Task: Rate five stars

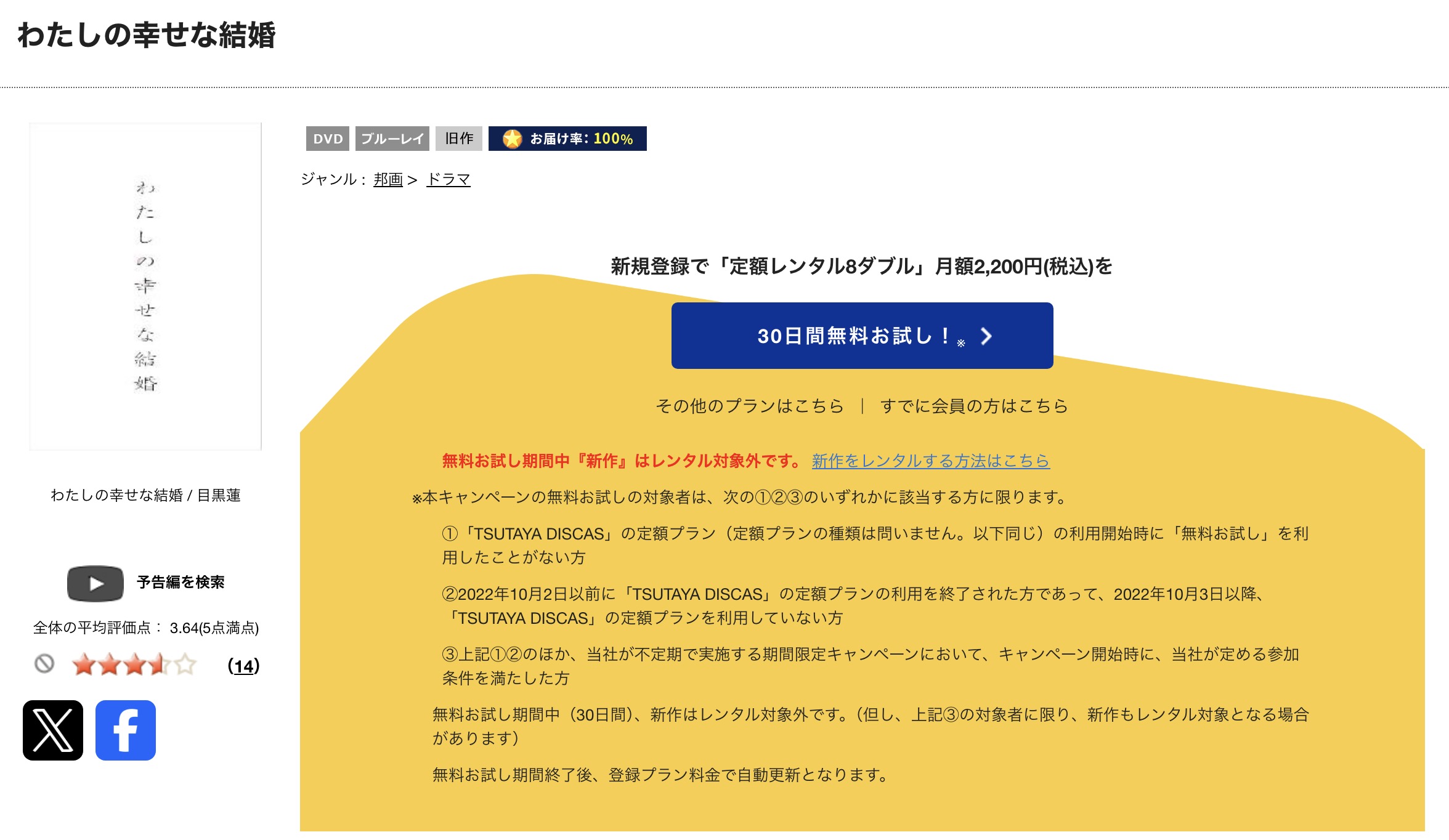Action: click(x=185, y=664)
